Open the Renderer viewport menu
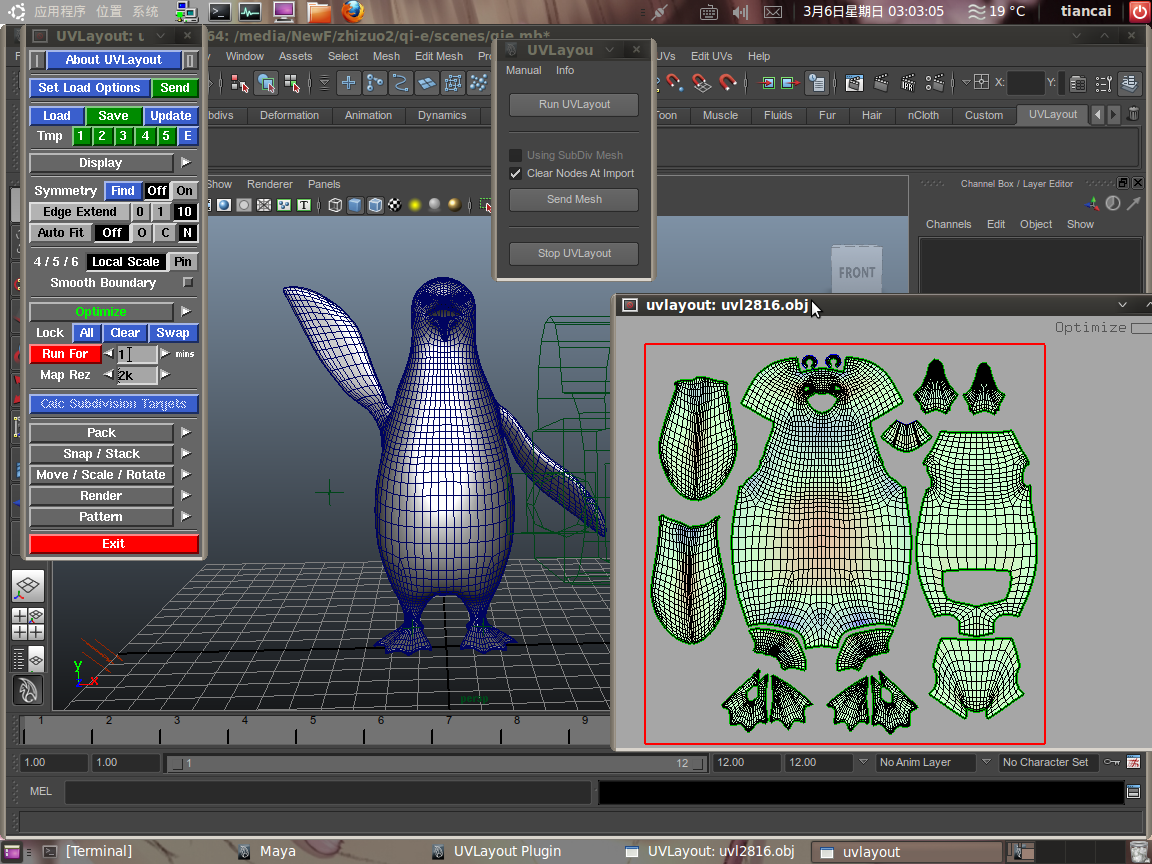Image resolution: width=1152 pixels, height=864 pixels. click(270, 184)
